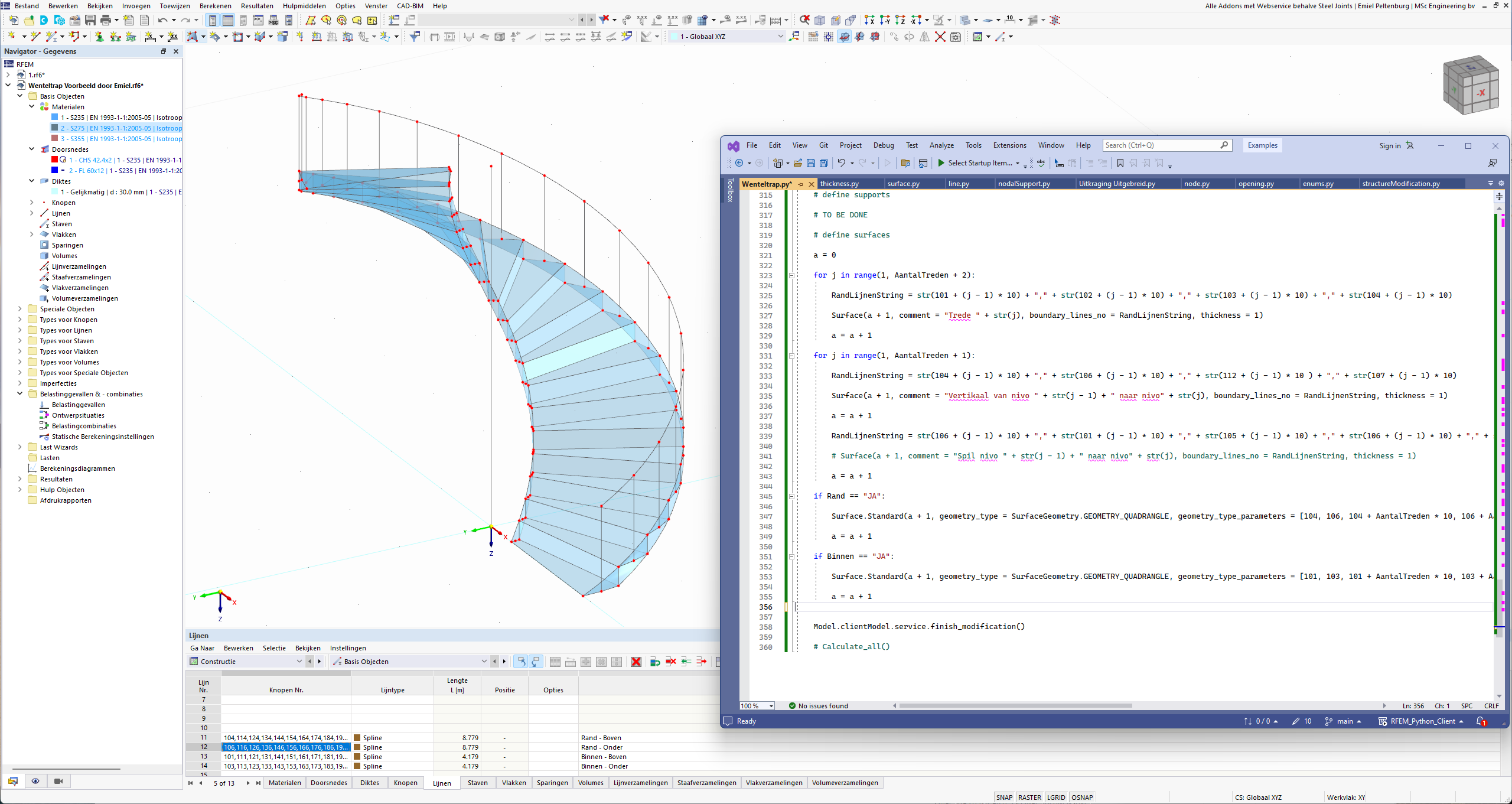This screenshot has height=804, width=1512.
Task: Click Select Startup Item run button
Action: point(941,163)
